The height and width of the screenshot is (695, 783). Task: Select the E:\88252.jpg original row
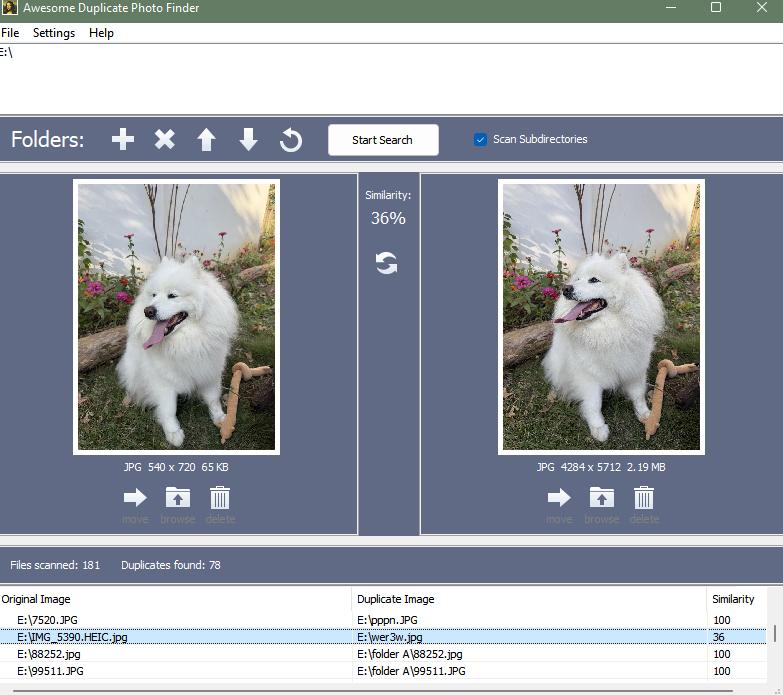(x=48, y=654)
